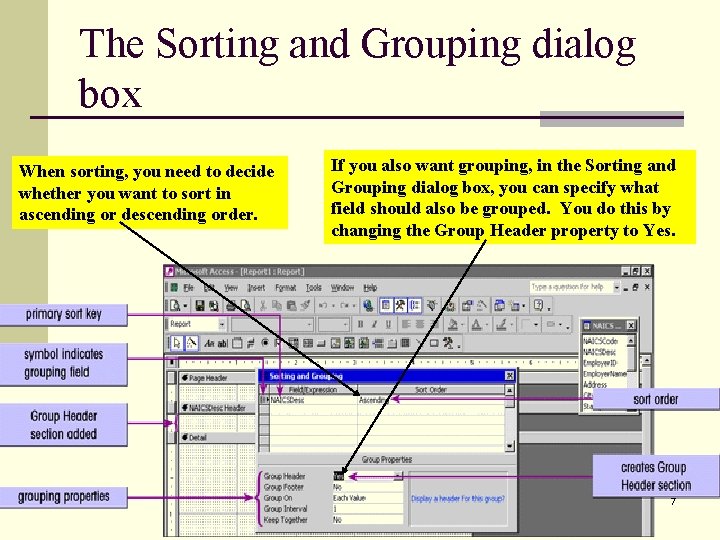The width and height of the screenshot is (720, 540).
Task: Select the Combo Box toolbox tool
Action: (x=293, y=343)
